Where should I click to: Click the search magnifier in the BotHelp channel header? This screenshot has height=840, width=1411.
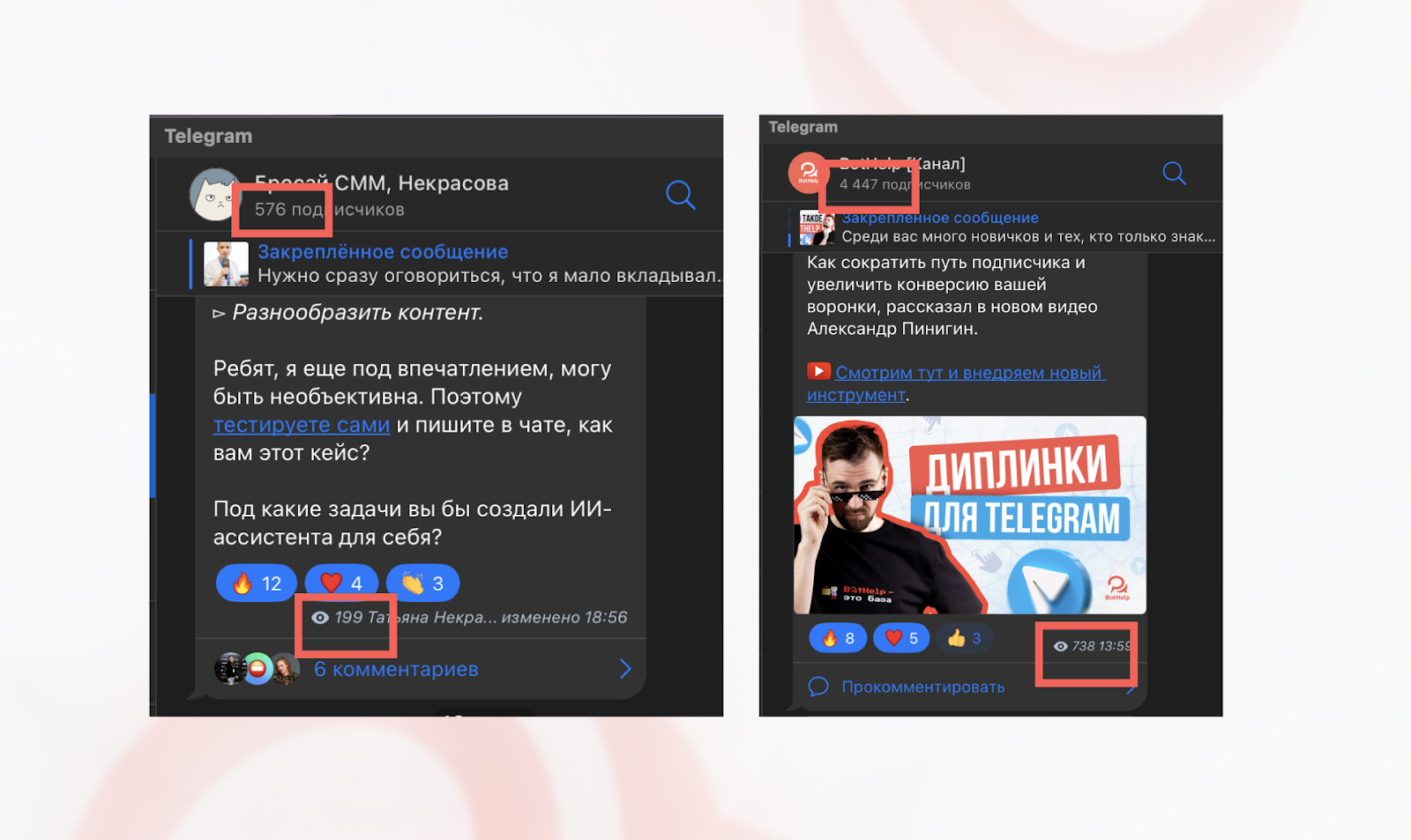pos(1174,173)
